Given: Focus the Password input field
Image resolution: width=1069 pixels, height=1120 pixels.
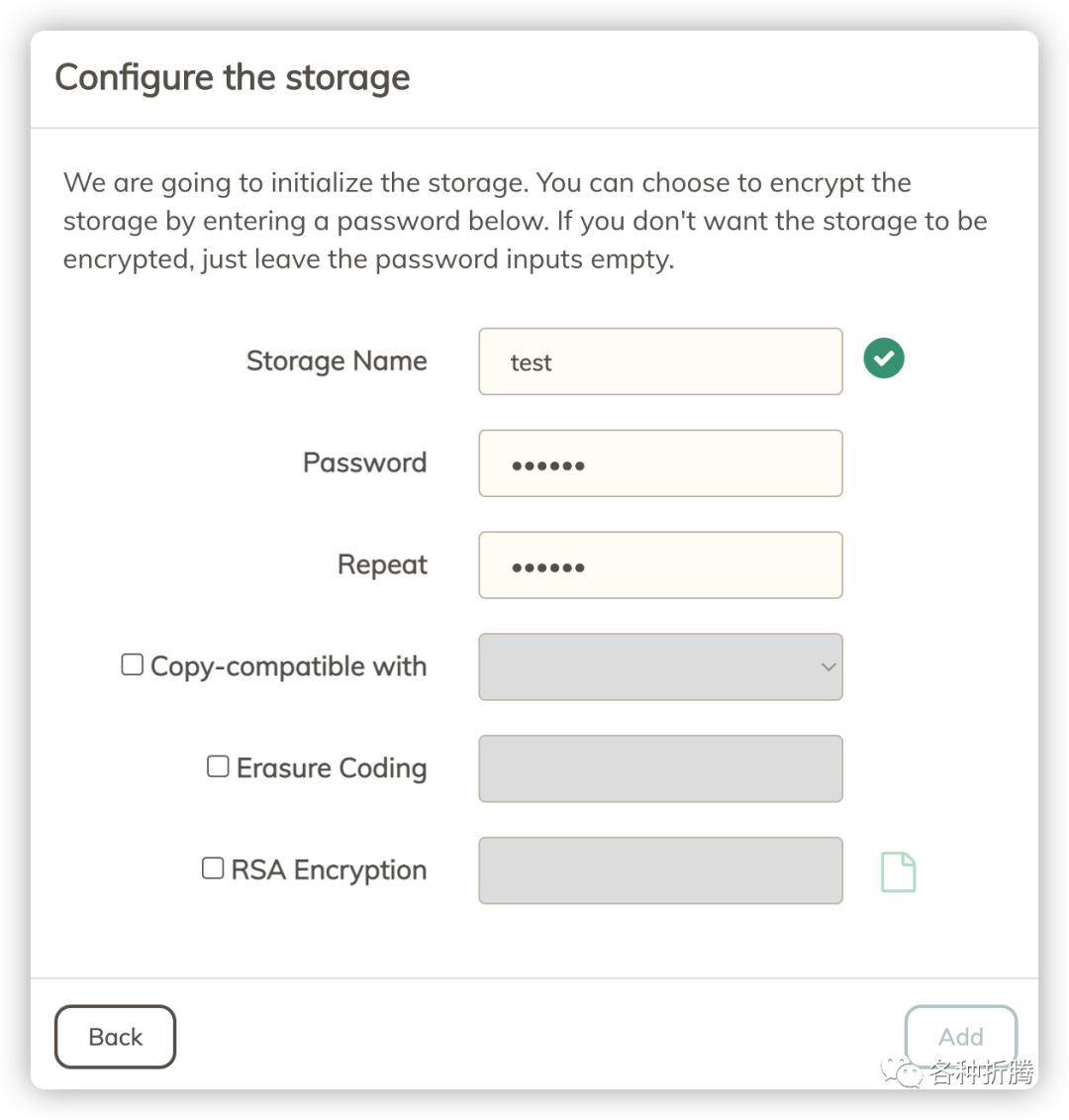Looking at the screenshot, I should [660, 463].
